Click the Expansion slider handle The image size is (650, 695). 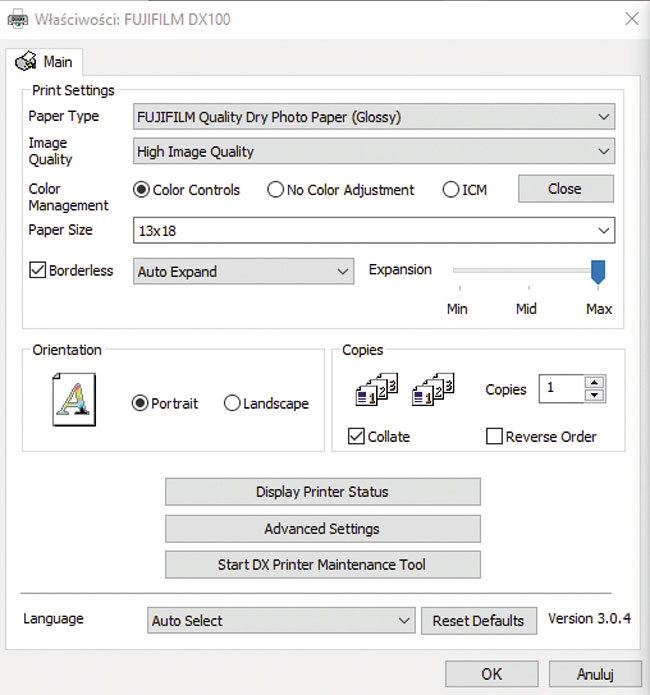pos(598,272)
